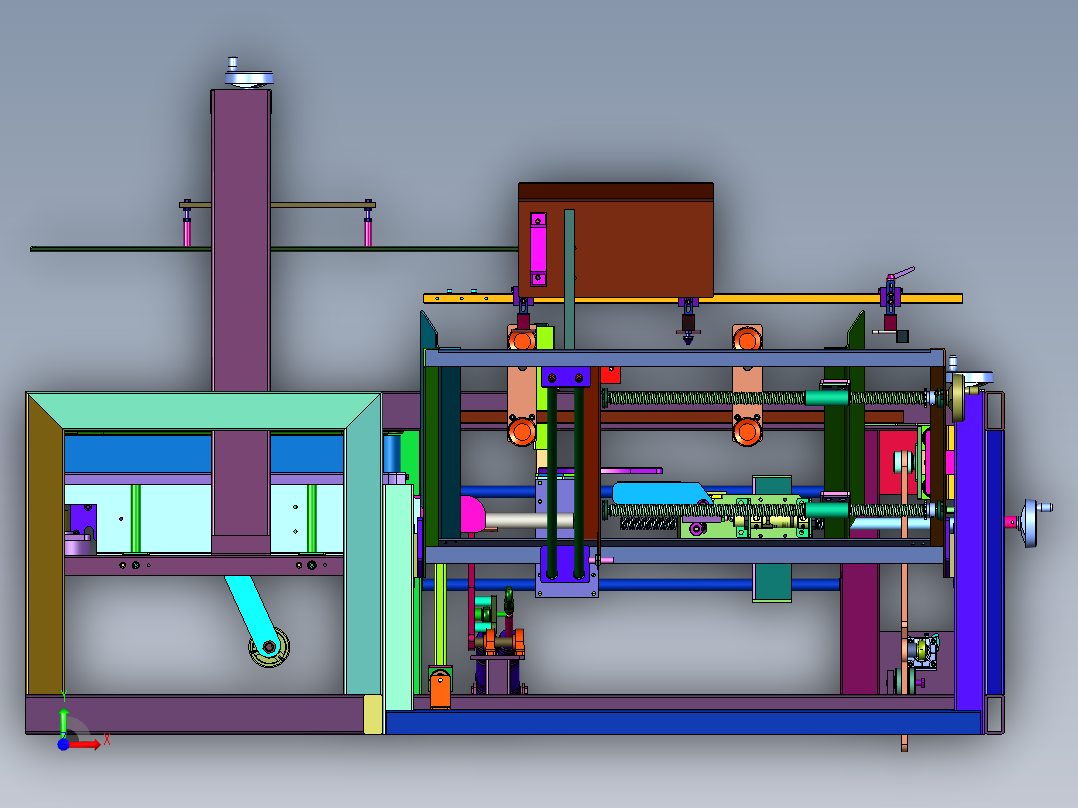Select the round wheel at the cyan arm's end
The width and height of the screenshot is (1078, 808).
(x=269, y=648)
